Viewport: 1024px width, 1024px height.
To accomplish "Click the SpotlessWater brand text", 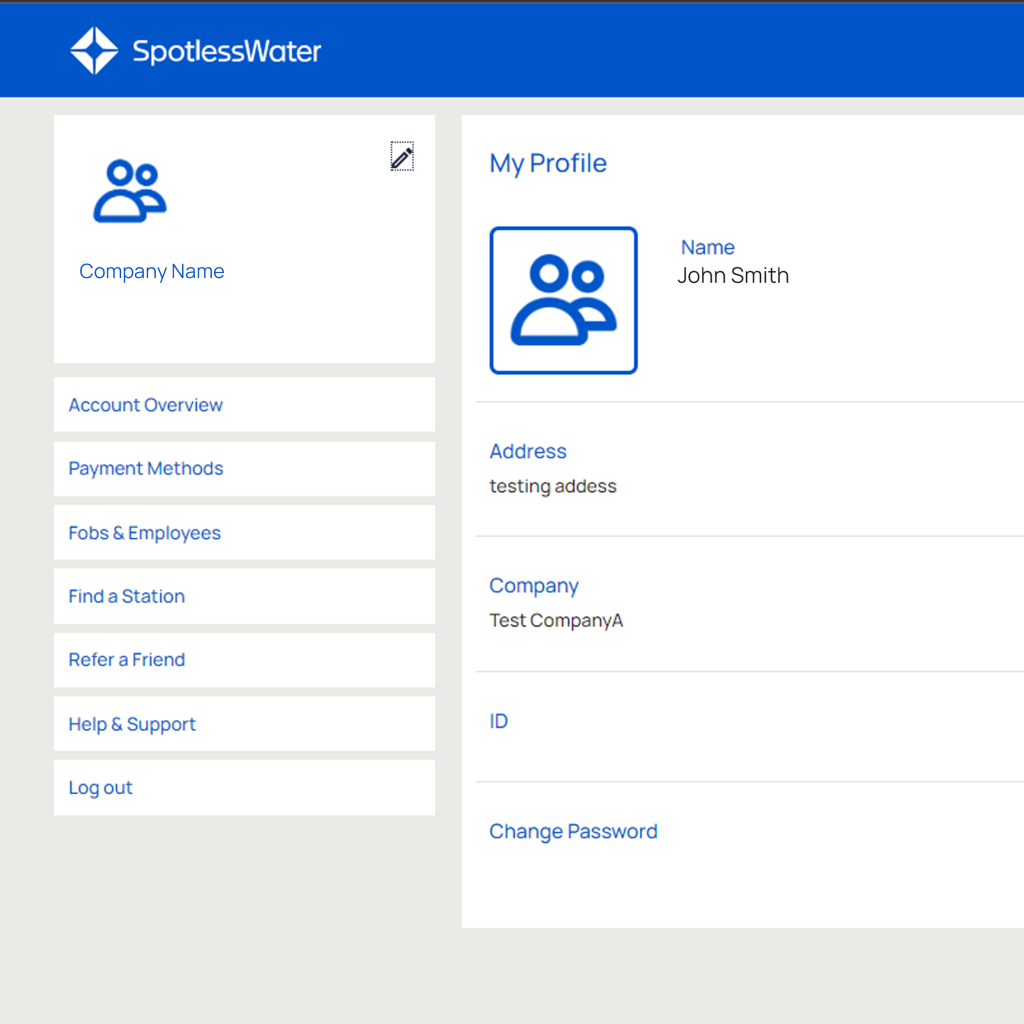I will click(227, 52).
